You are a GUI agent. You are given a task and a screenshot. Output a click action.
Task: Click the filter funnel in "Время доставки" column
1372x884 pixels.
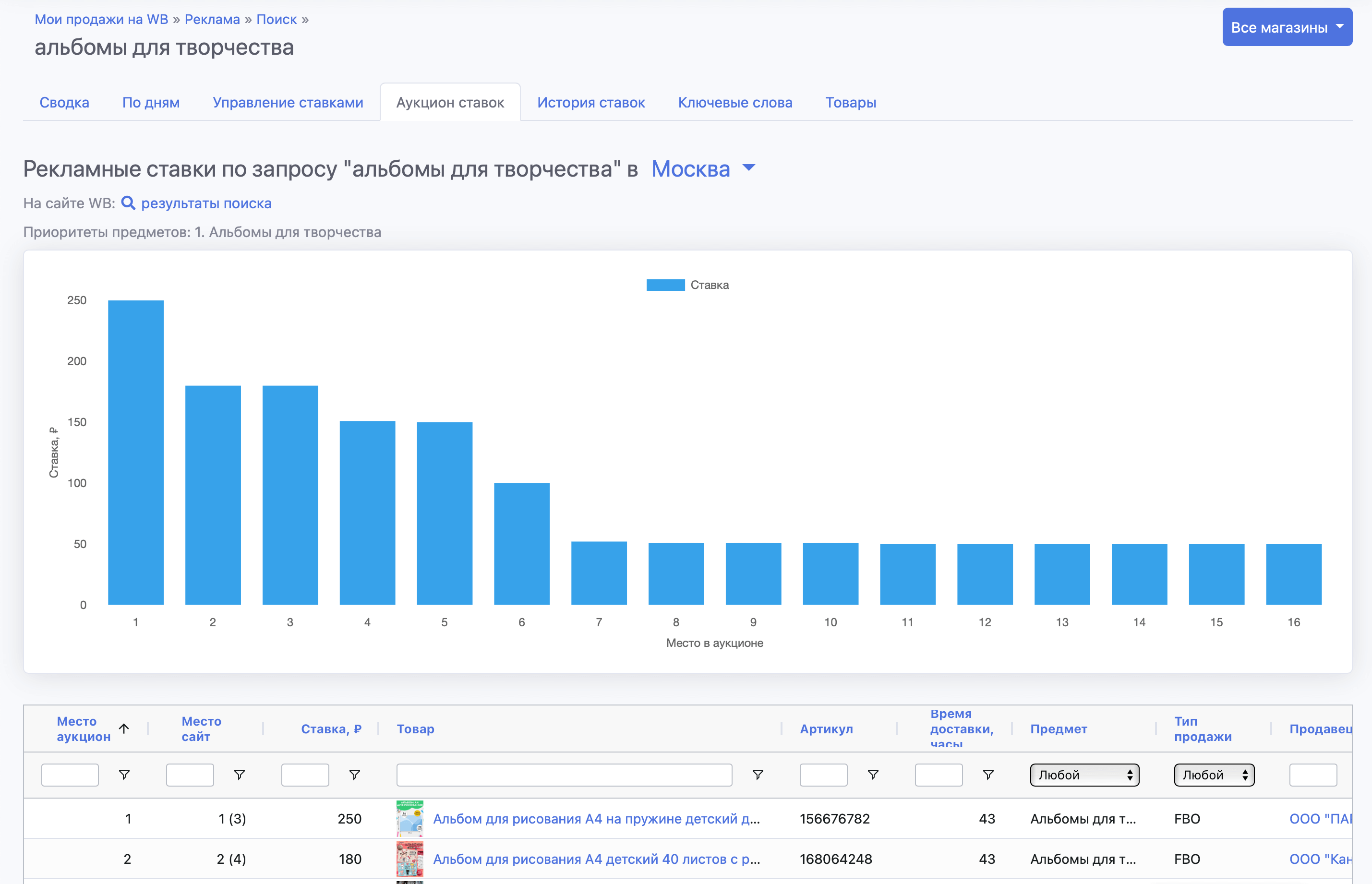(x=988, y=775)
